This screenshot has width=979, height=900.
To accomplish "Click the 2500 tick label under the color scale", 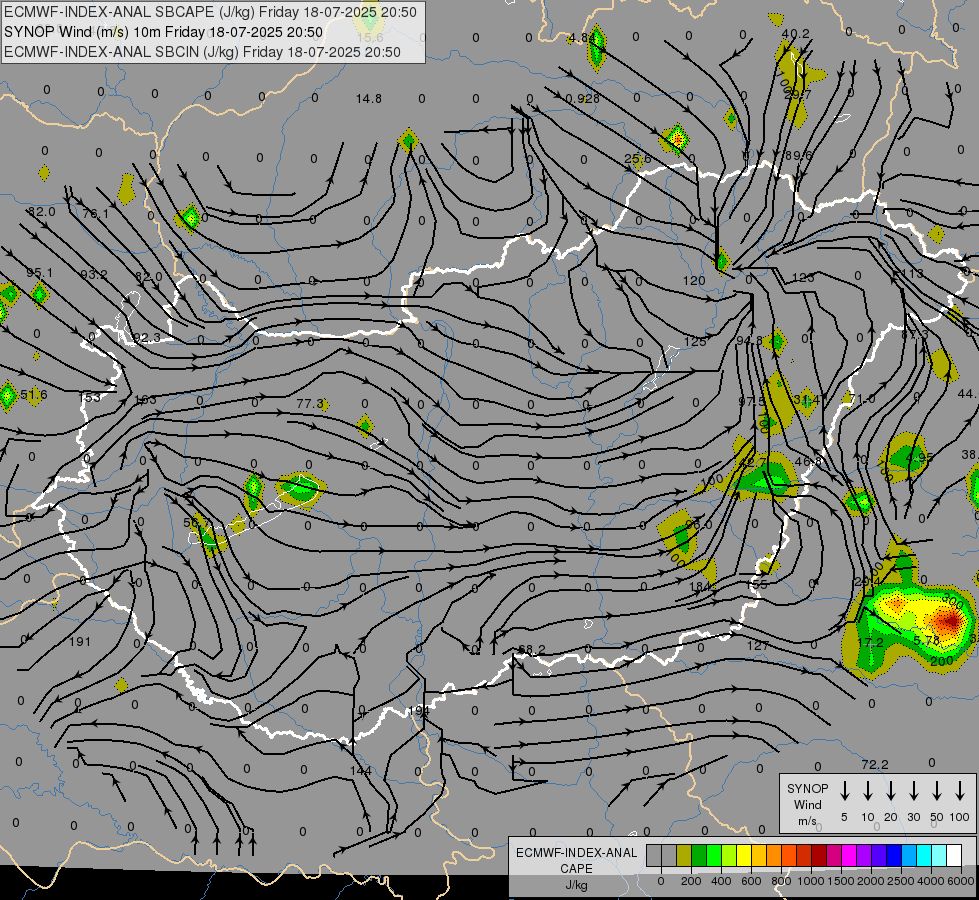I will (901, 881).
